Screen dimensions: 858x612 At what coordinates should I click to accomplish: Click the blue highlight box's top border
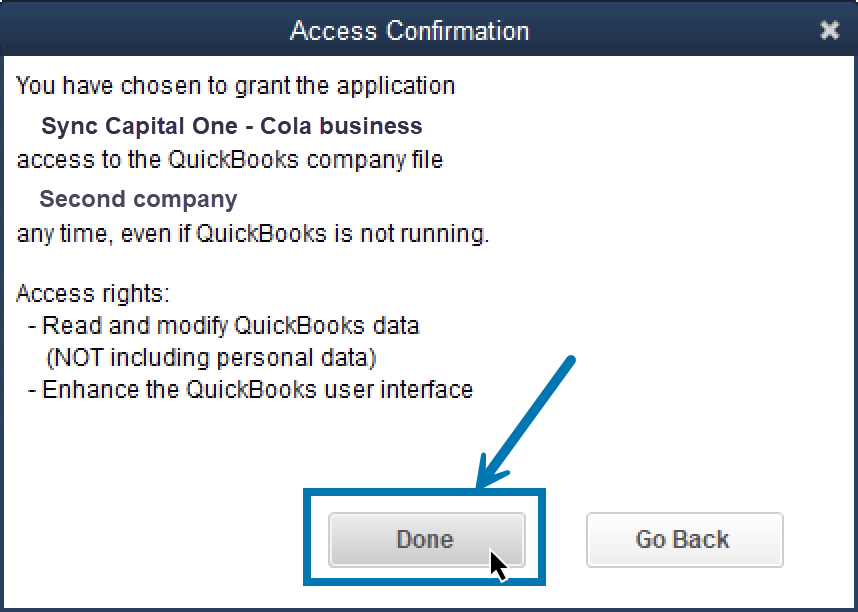coord(425,493)
